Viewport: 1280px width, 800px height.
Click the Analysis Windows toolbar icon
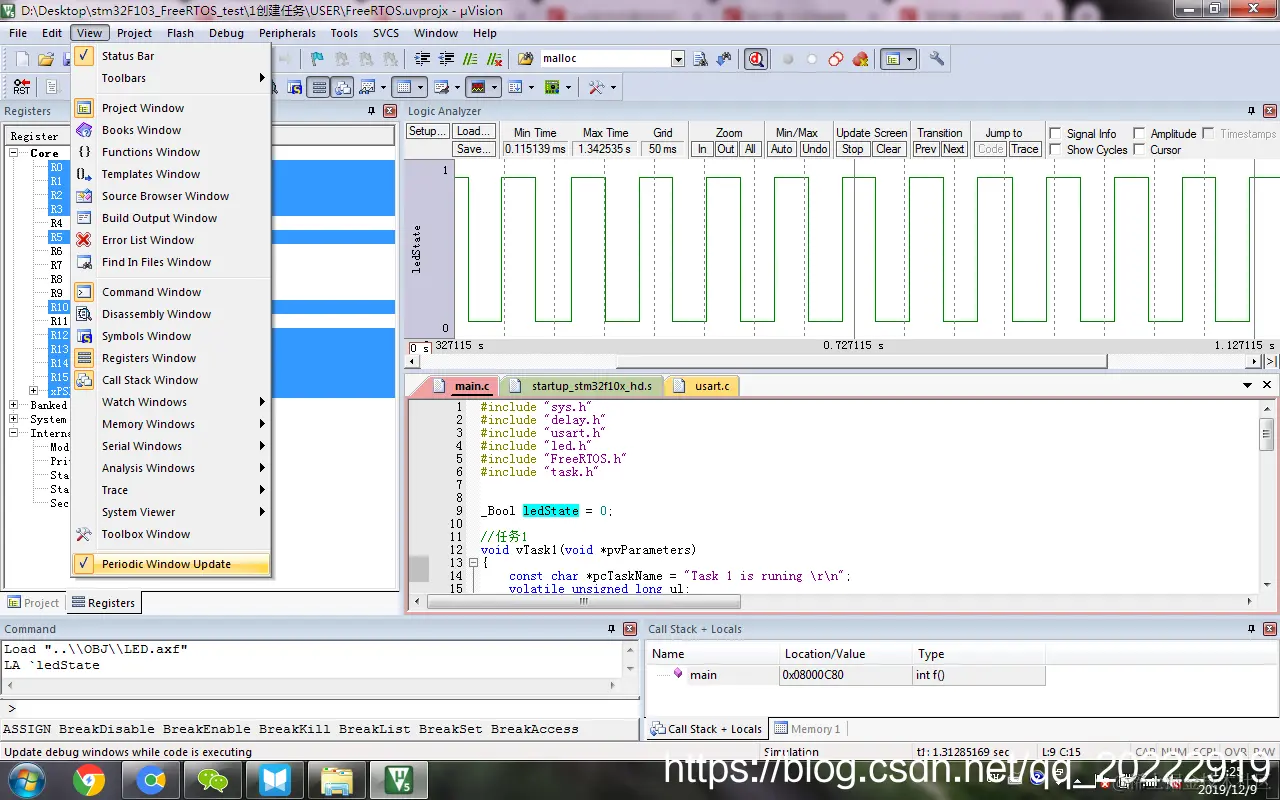(478, 87)
